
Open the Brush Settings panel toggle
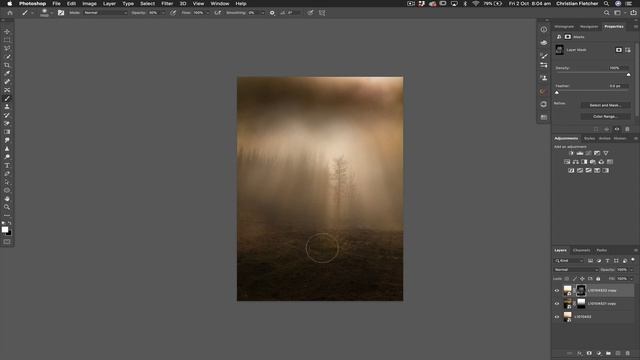pos(61,13)
